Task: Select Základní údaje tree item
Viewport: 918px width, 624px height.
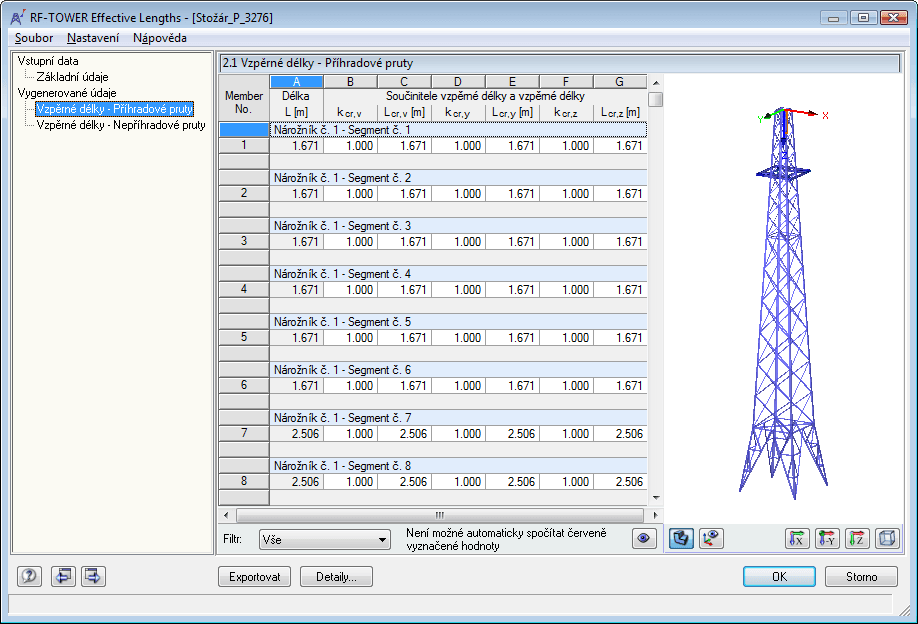Action: (72, 77)
